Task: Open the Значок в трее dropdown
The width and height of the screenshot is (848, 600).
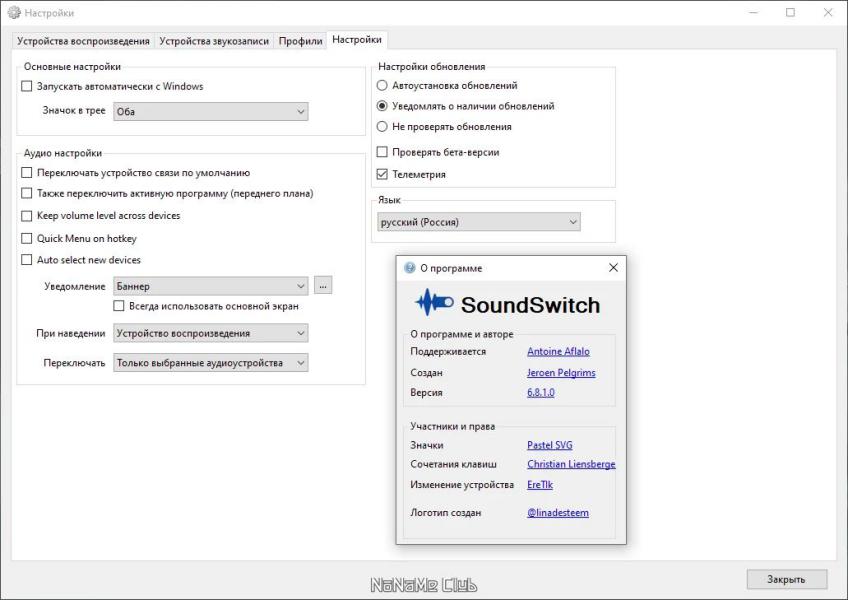Action: coord(210,111)
